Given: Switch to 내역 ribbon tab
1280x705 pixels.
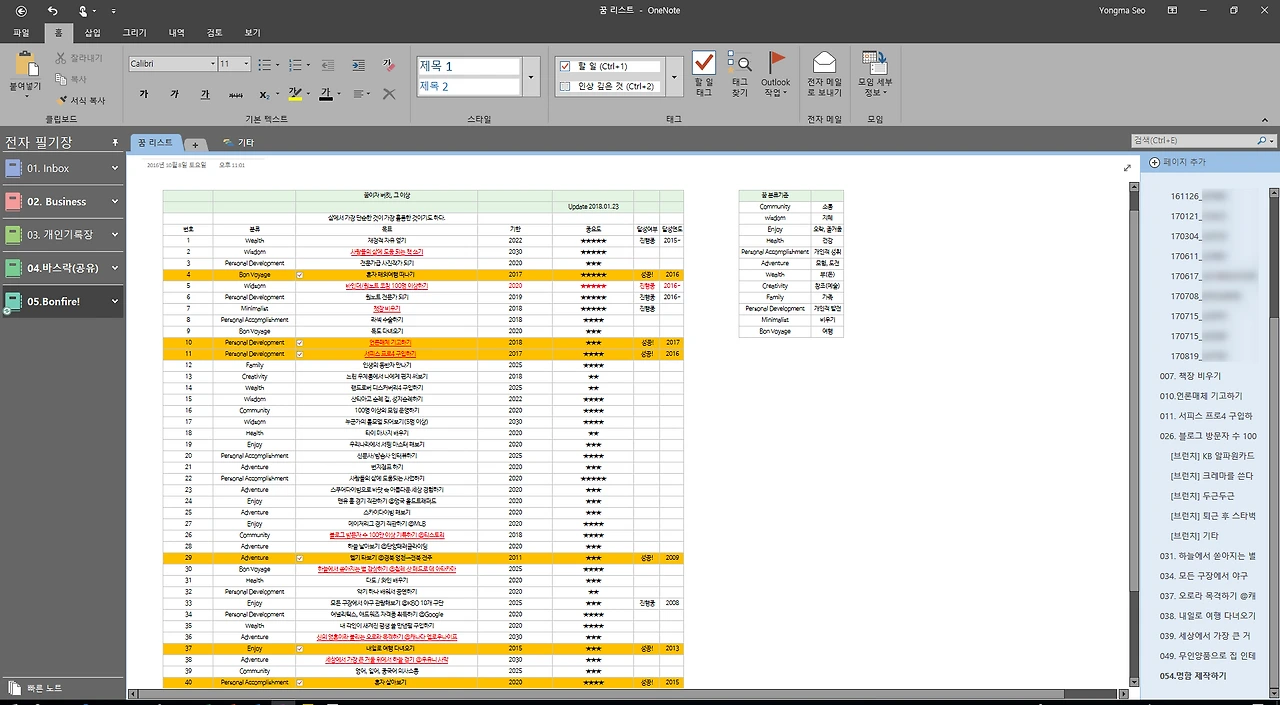Looking at the screenshot, I should [177, 33].
